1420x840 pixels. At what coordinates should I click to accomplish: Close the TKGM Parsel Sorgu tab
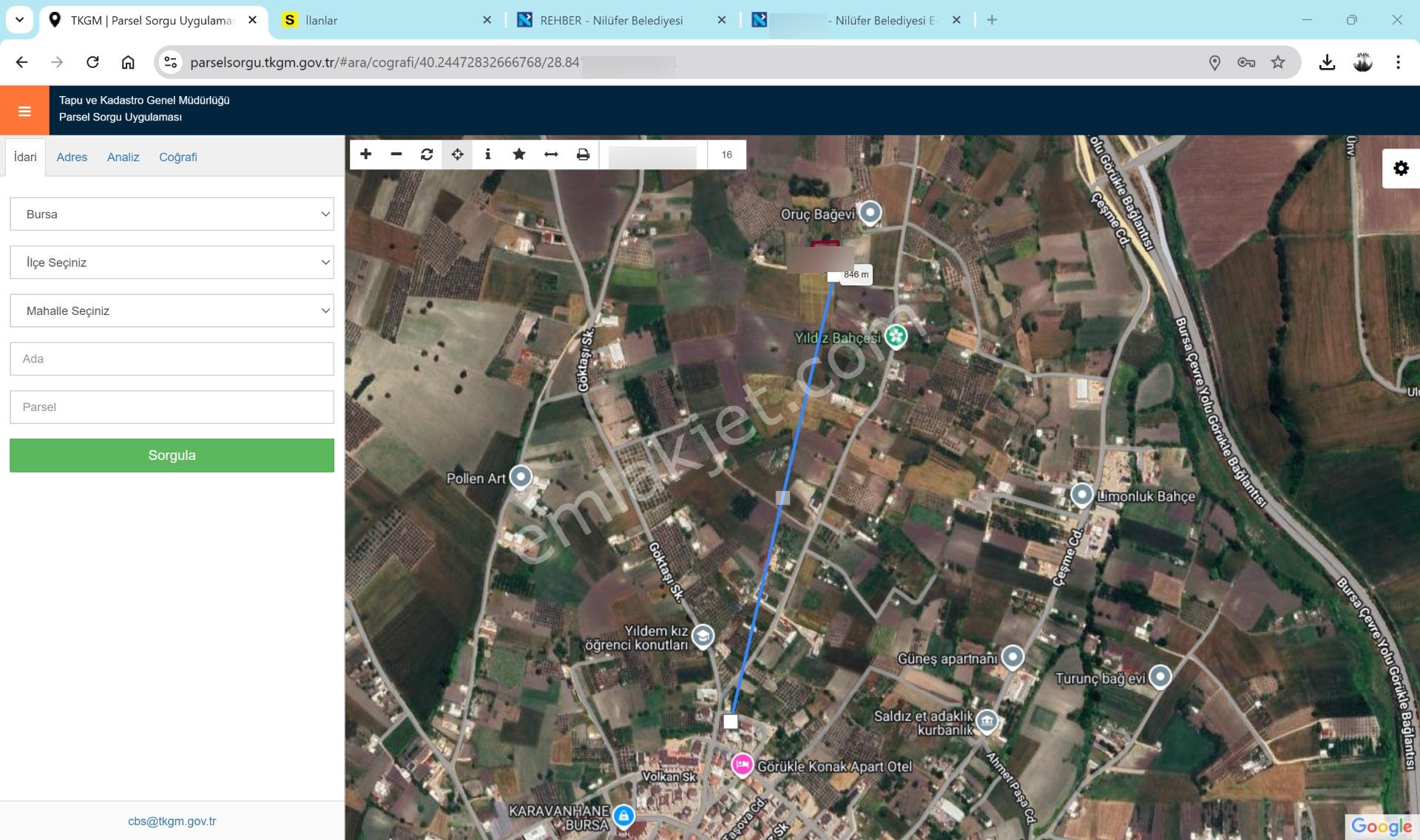click(252, 20)
